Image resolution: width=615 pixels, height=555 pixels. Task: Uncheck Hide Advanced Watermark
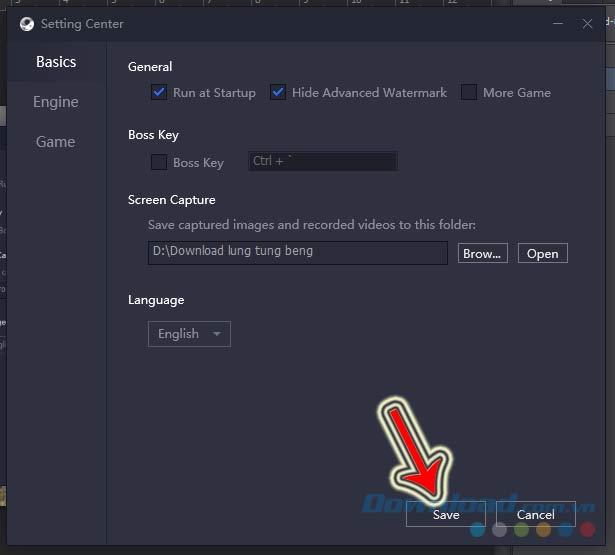pyautogui.click(x=278, y=93)
